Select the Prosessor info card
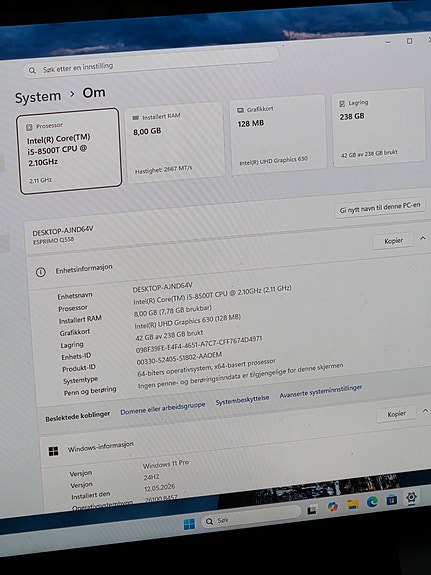The width and height of the screenshot is (431, 575). click(x=69, y=151)
